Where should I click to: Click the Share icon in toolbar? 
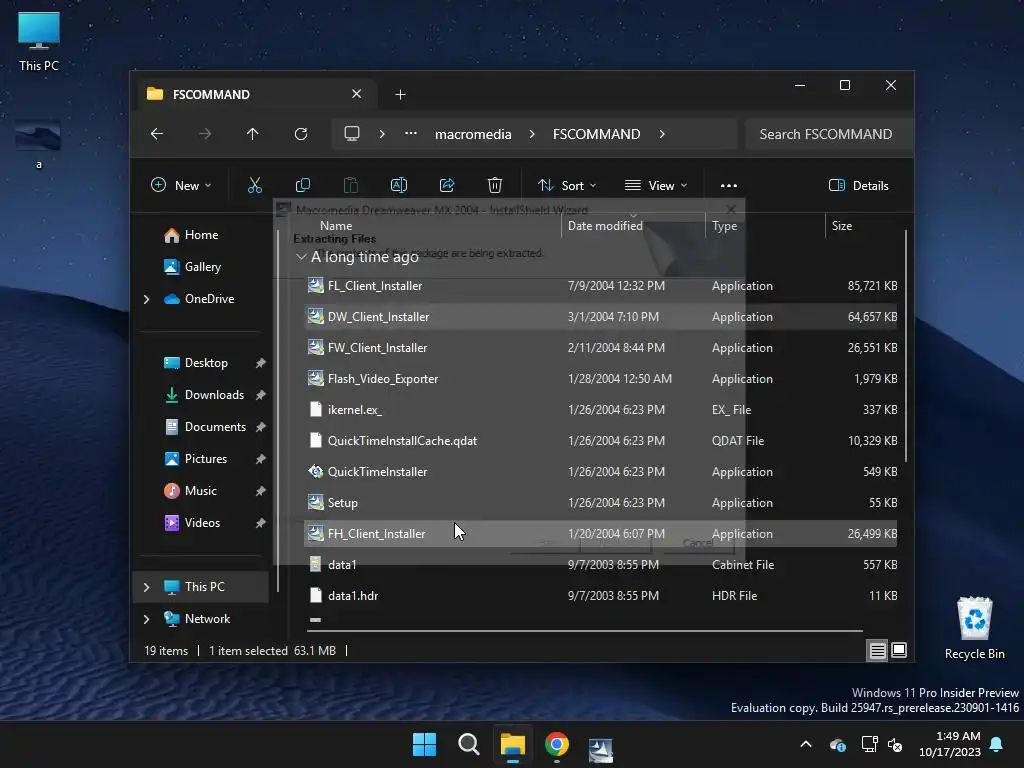[447, 185]
